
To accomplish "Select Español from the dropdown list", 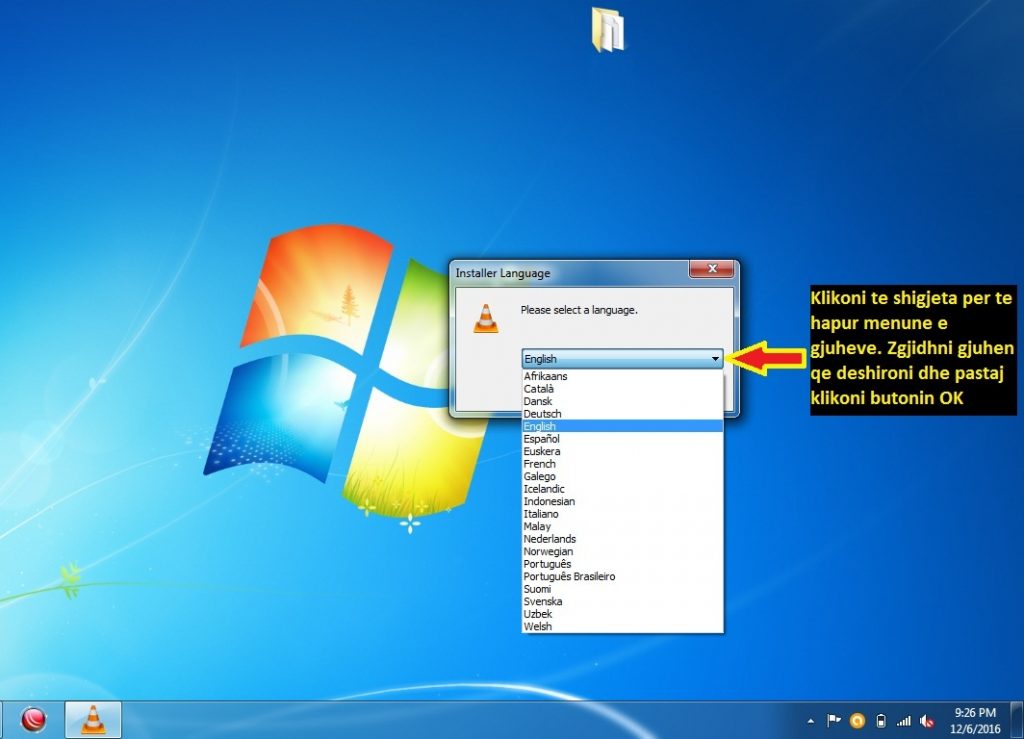I will click(542, 439).
